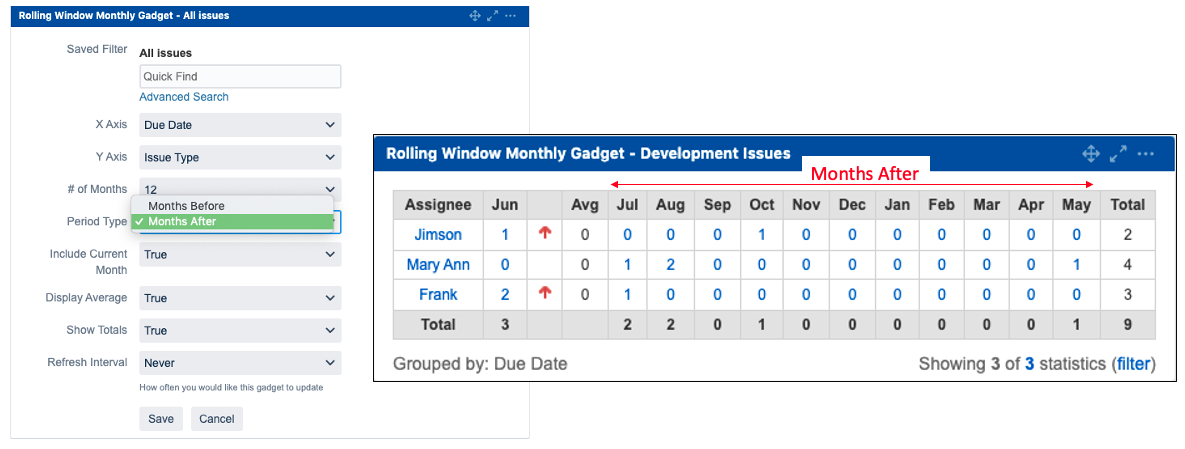Select Months Before option

pyautogui.click(x=187, y=206)
